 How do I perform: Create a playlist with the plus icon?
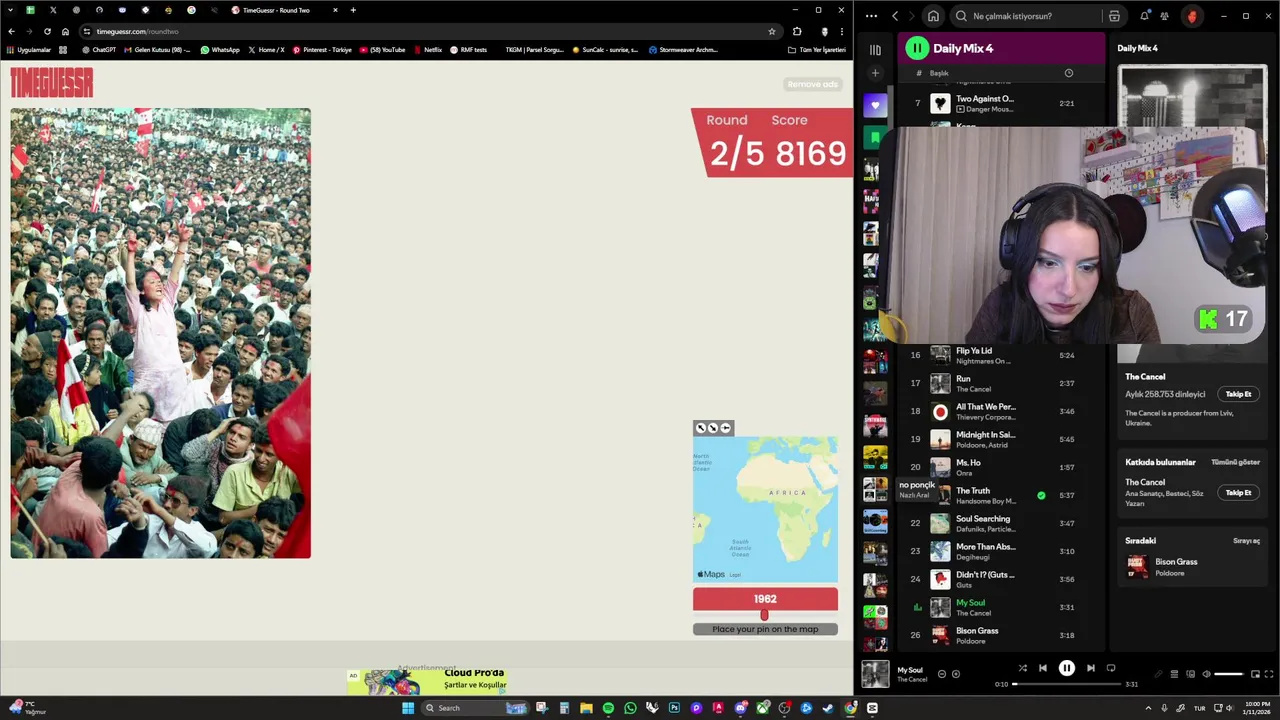pyautogui.click(x=875, y=73)
